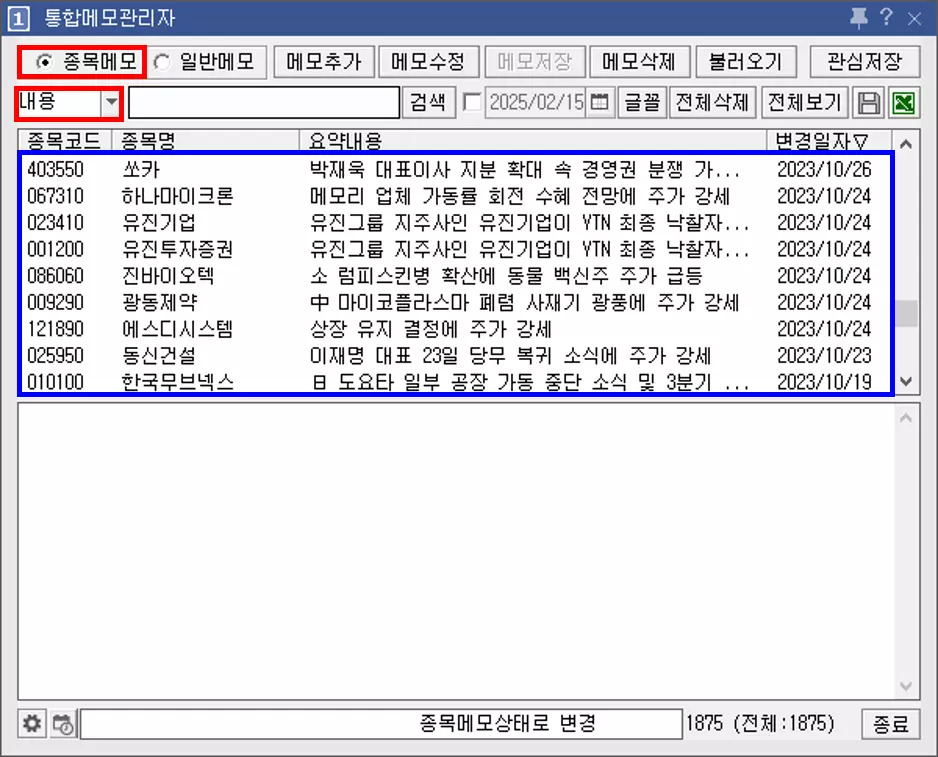Screen dimensions: 938x757
Task: Click the calendar clock icon beside gear
Action: (x=63, y=724)
